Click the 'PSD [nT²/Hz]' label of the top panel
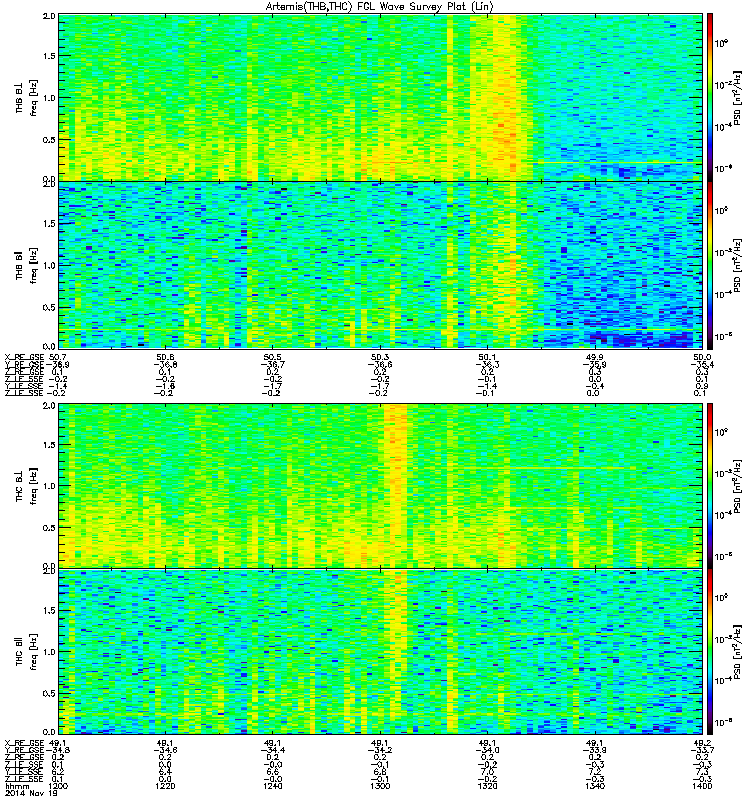 pos(736,97)
